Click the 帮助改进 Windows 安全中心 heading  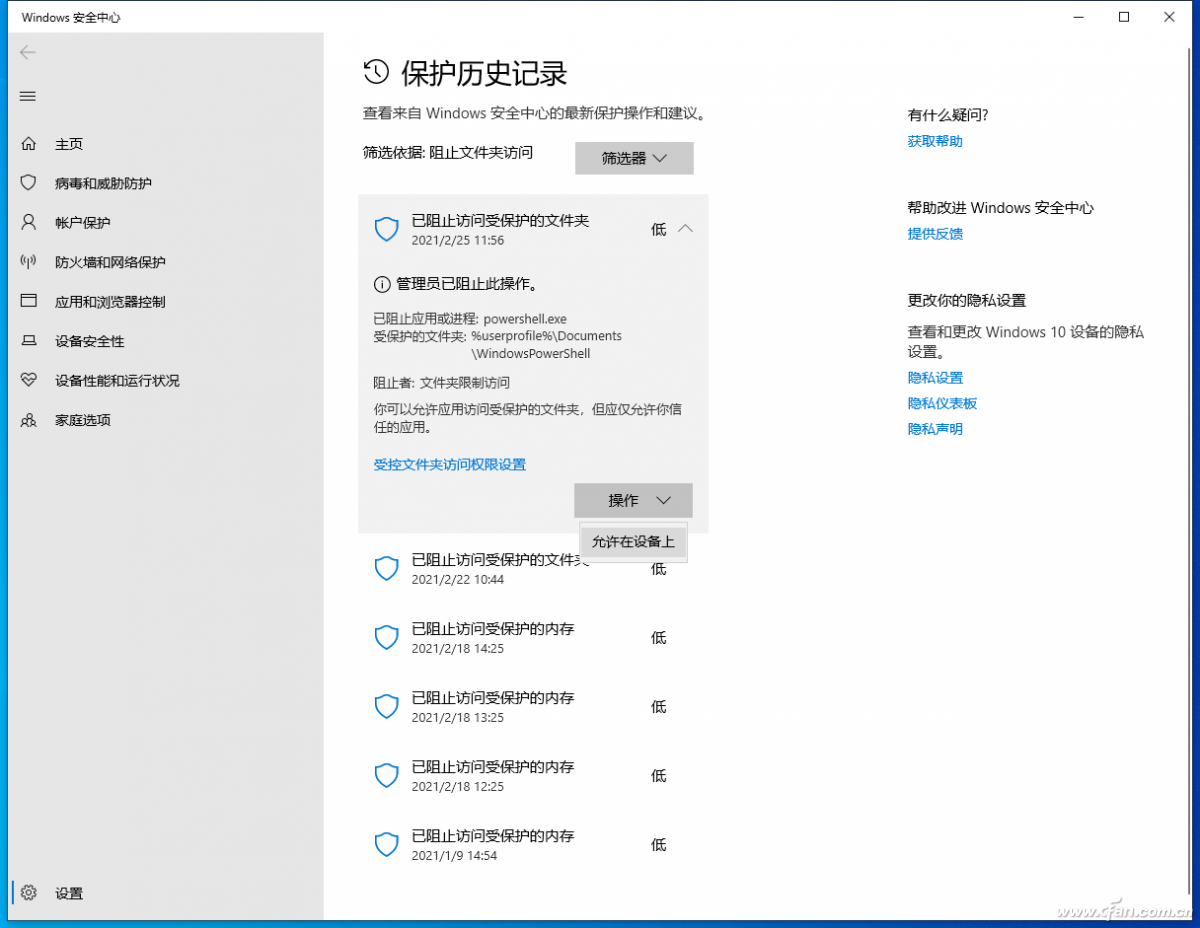tap(1001, 208)
